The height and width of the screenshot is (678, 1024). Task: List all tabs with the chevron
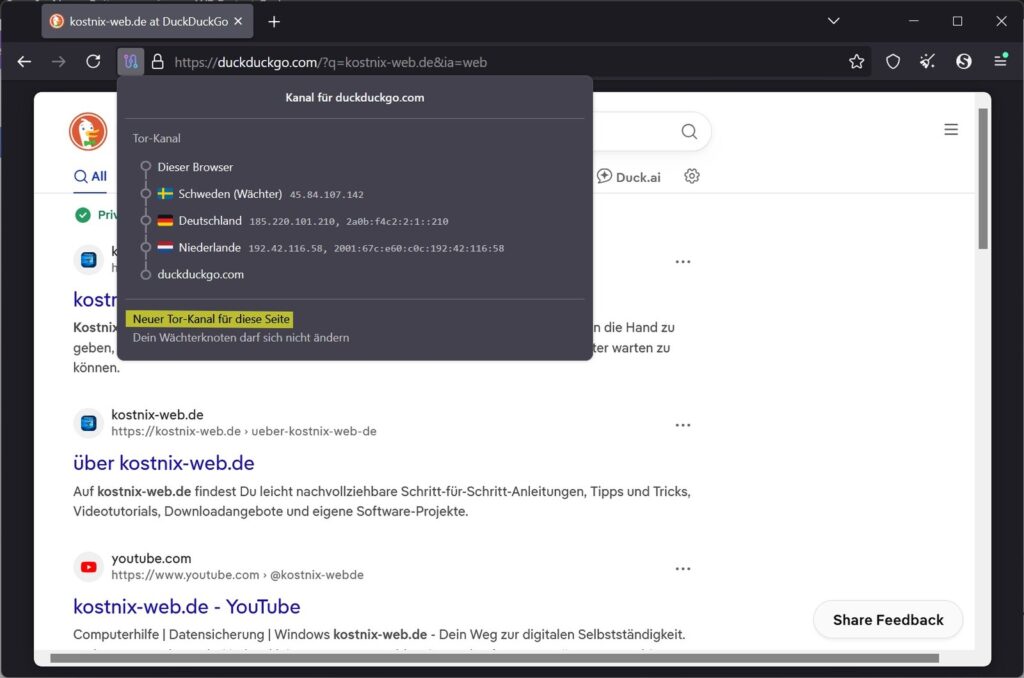pos(833,21)
